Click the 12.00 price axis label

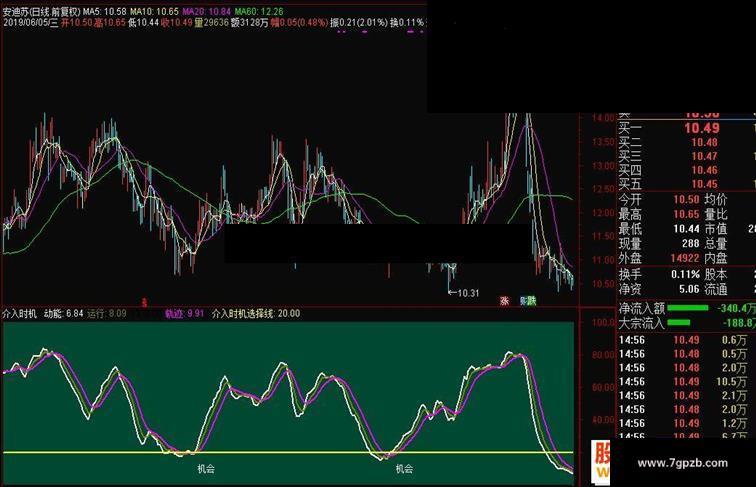pos(603,213)
